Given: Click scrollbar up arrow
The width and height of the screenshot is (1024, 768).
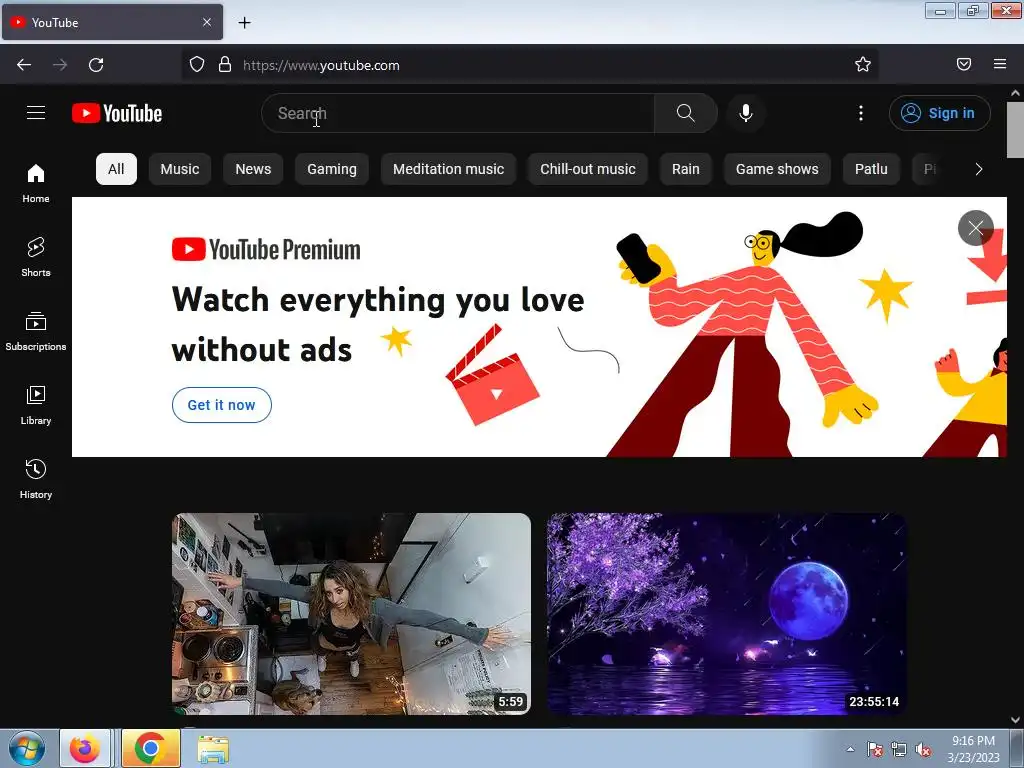Looking at the screenshot, I should pyautogui.click(x=1015, y=93).
